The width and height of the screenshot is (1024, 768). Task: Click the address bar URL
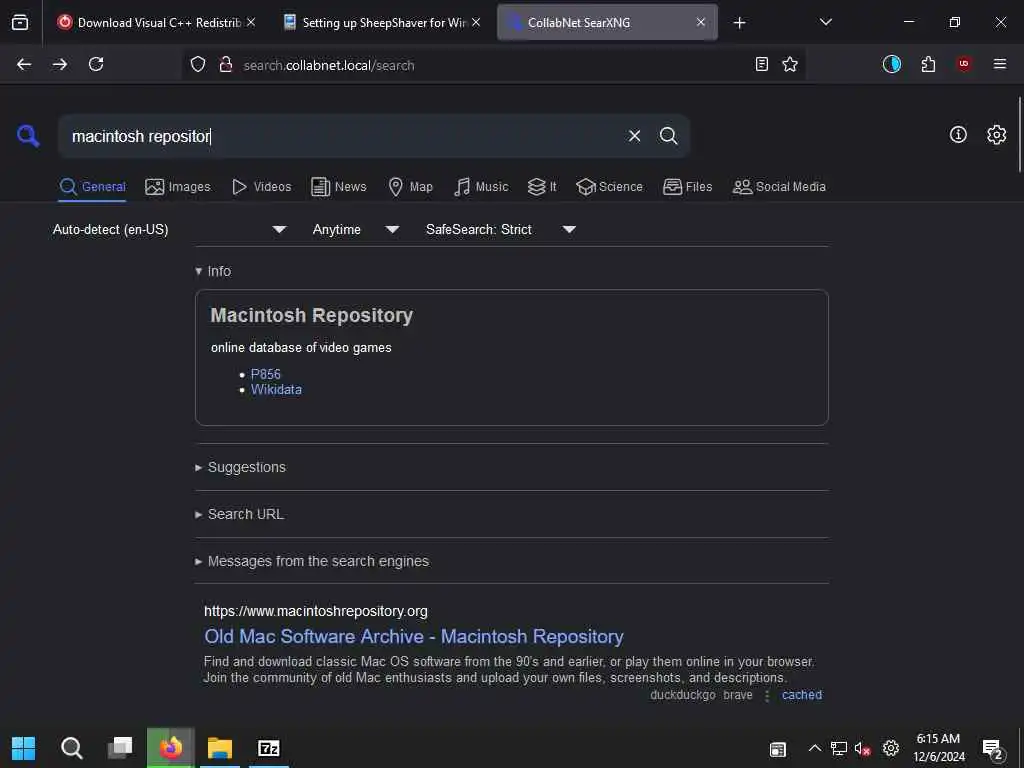tap(328, 65)
